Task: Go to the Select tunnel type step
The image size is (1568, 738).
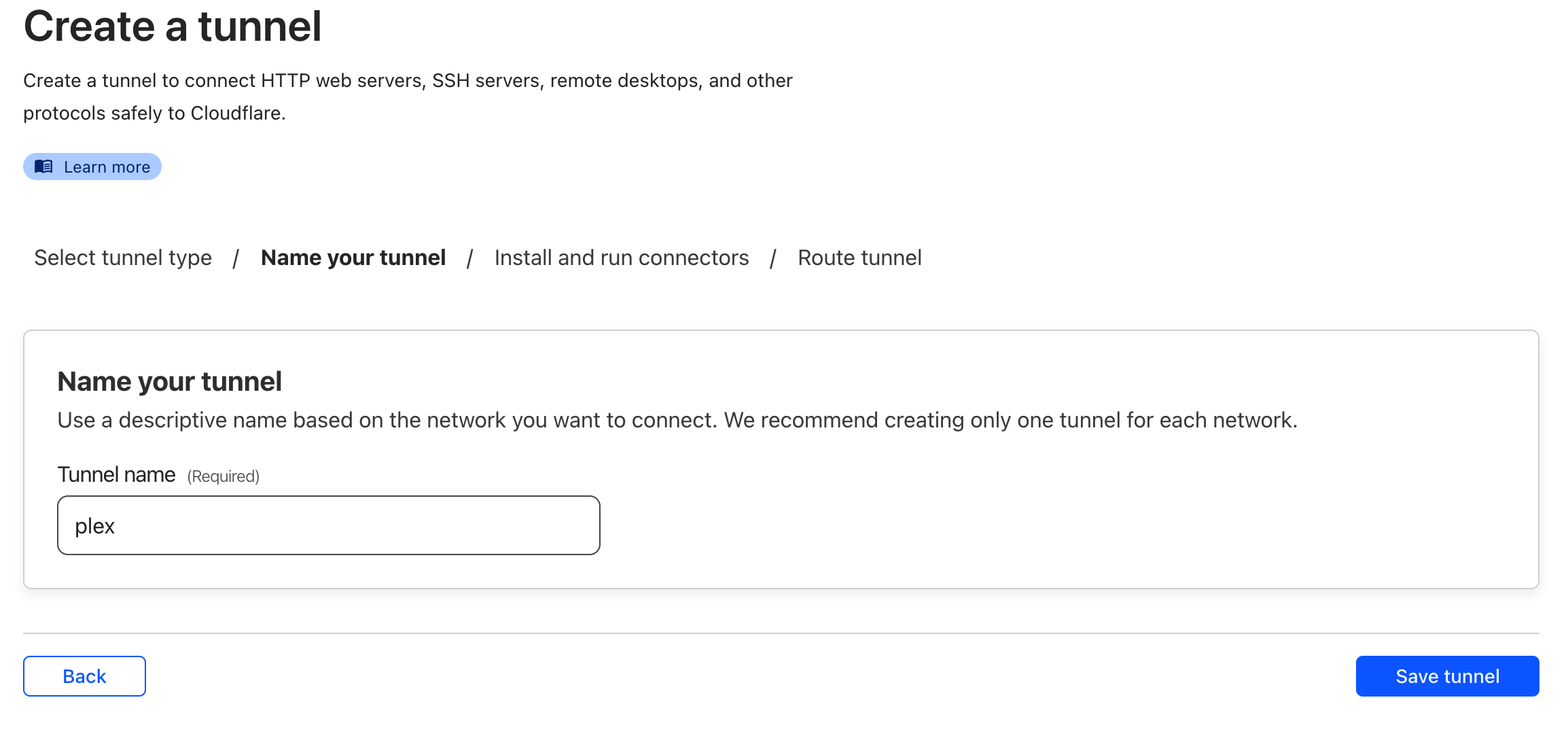Action: pyautogui.click(x=123, y=258)
